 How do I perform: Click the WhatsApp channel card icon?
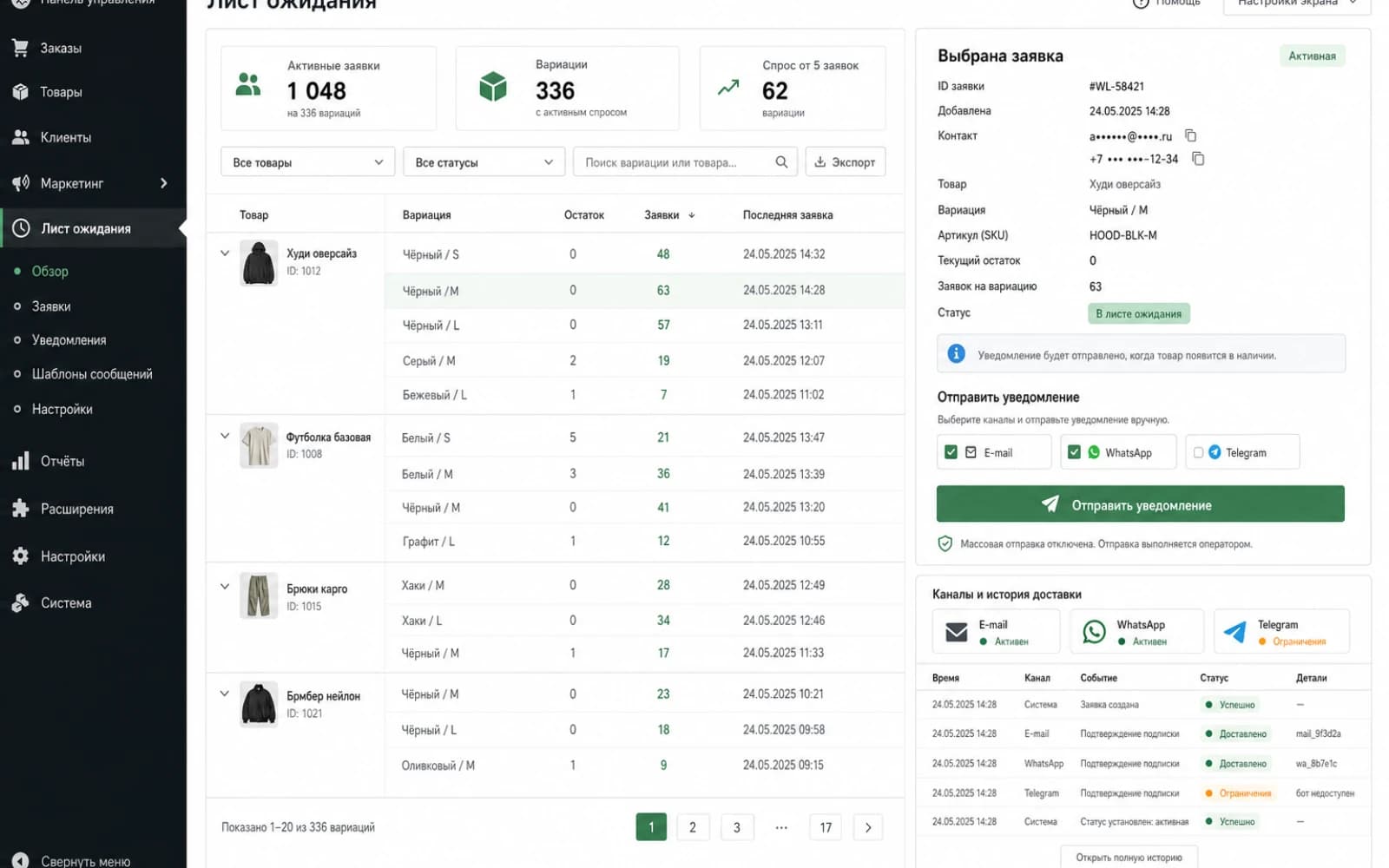coord(1095,632)
